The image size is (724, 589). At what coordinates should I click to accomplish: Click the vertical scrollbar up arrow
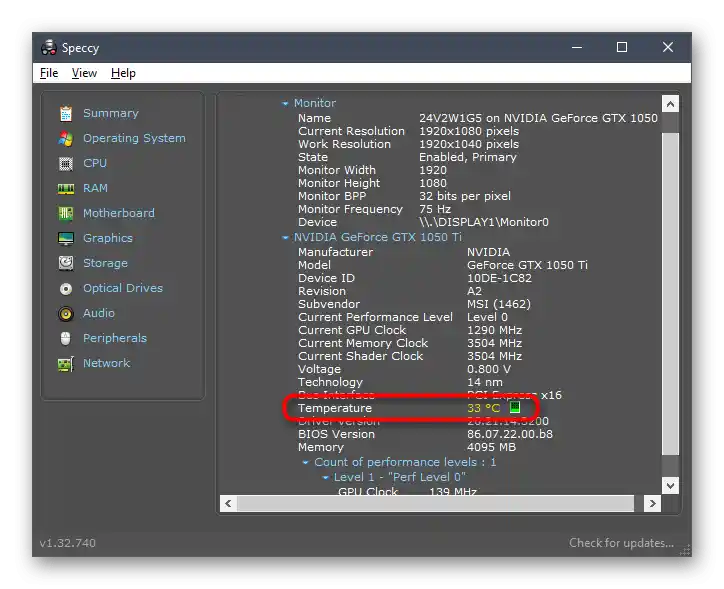670,104
